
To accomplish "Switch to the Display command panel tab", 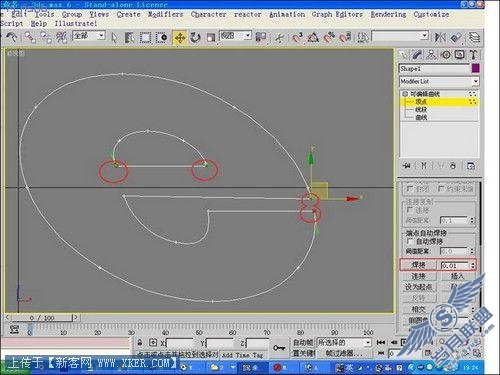I will click(x=460, y=55).
